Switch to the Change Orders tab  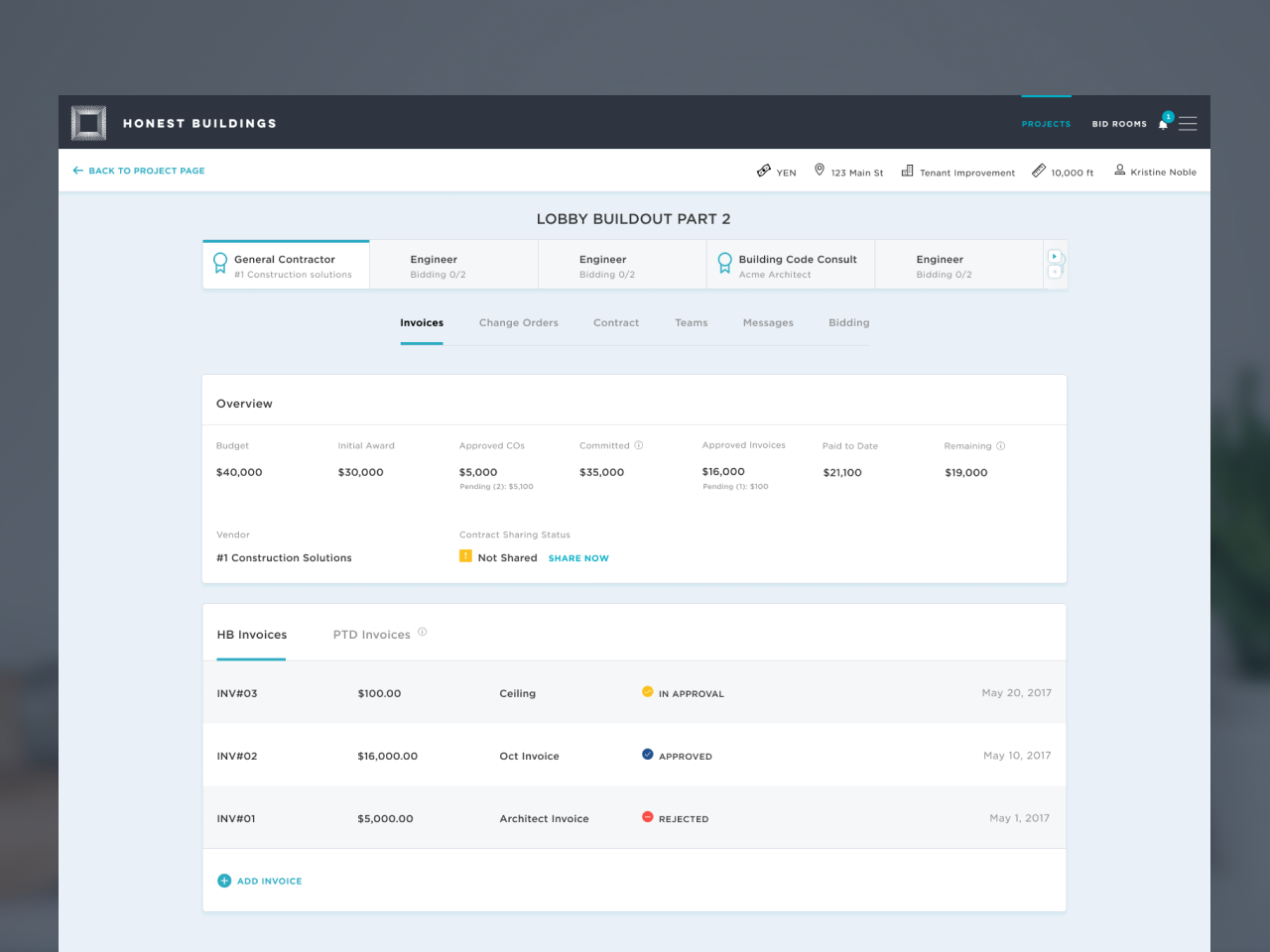518,323
